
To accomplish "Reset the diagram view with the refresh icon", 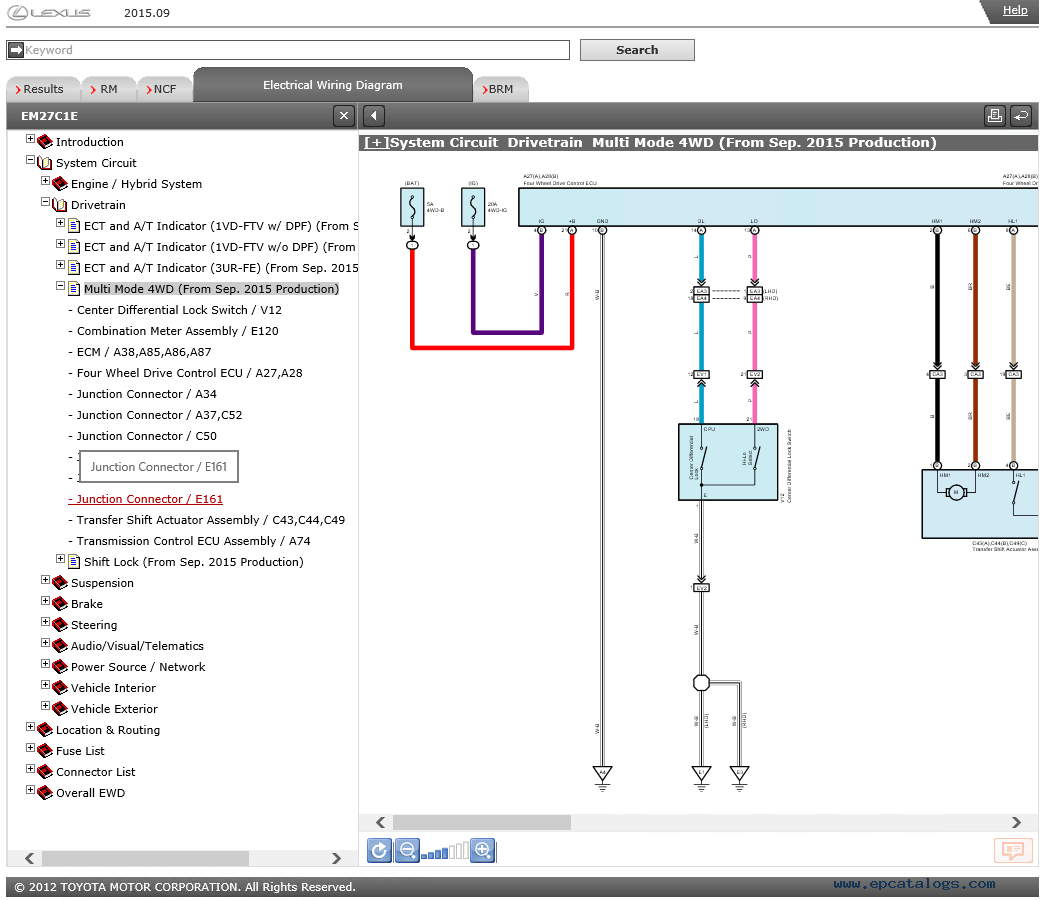I will pyautogui.click(x=379, y=851).
